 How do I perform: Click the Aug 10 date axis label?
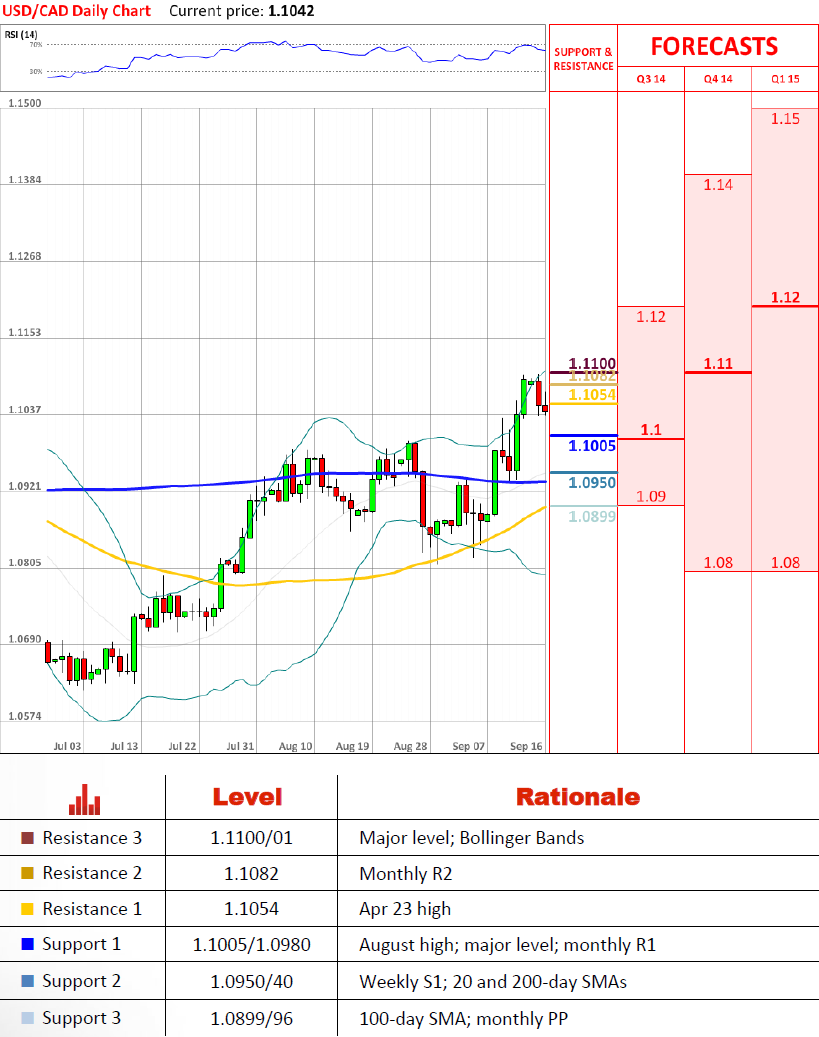click(x=295, y=746)
